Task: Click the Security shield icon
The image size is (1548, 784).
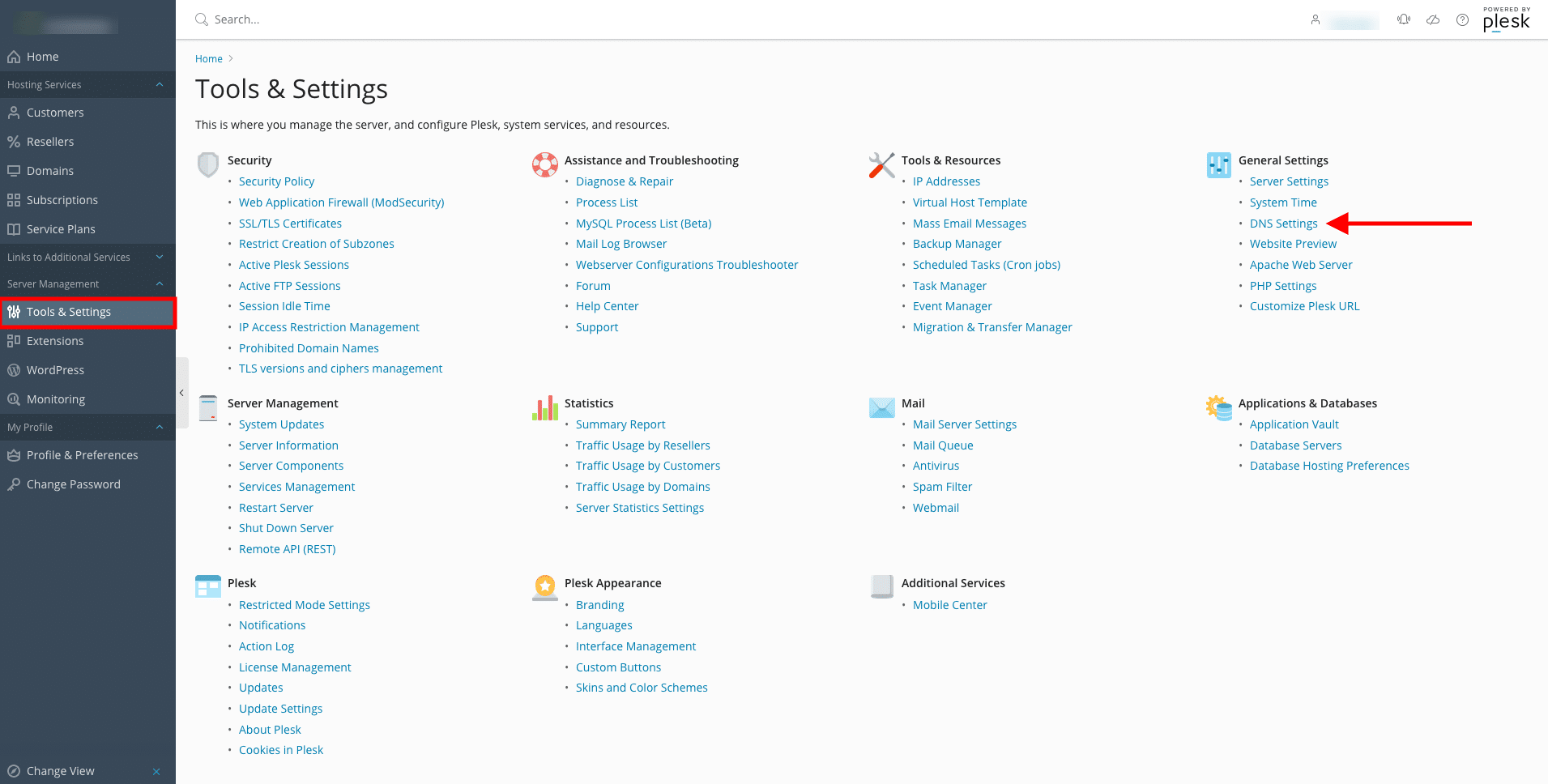Action: click(208, 164)
